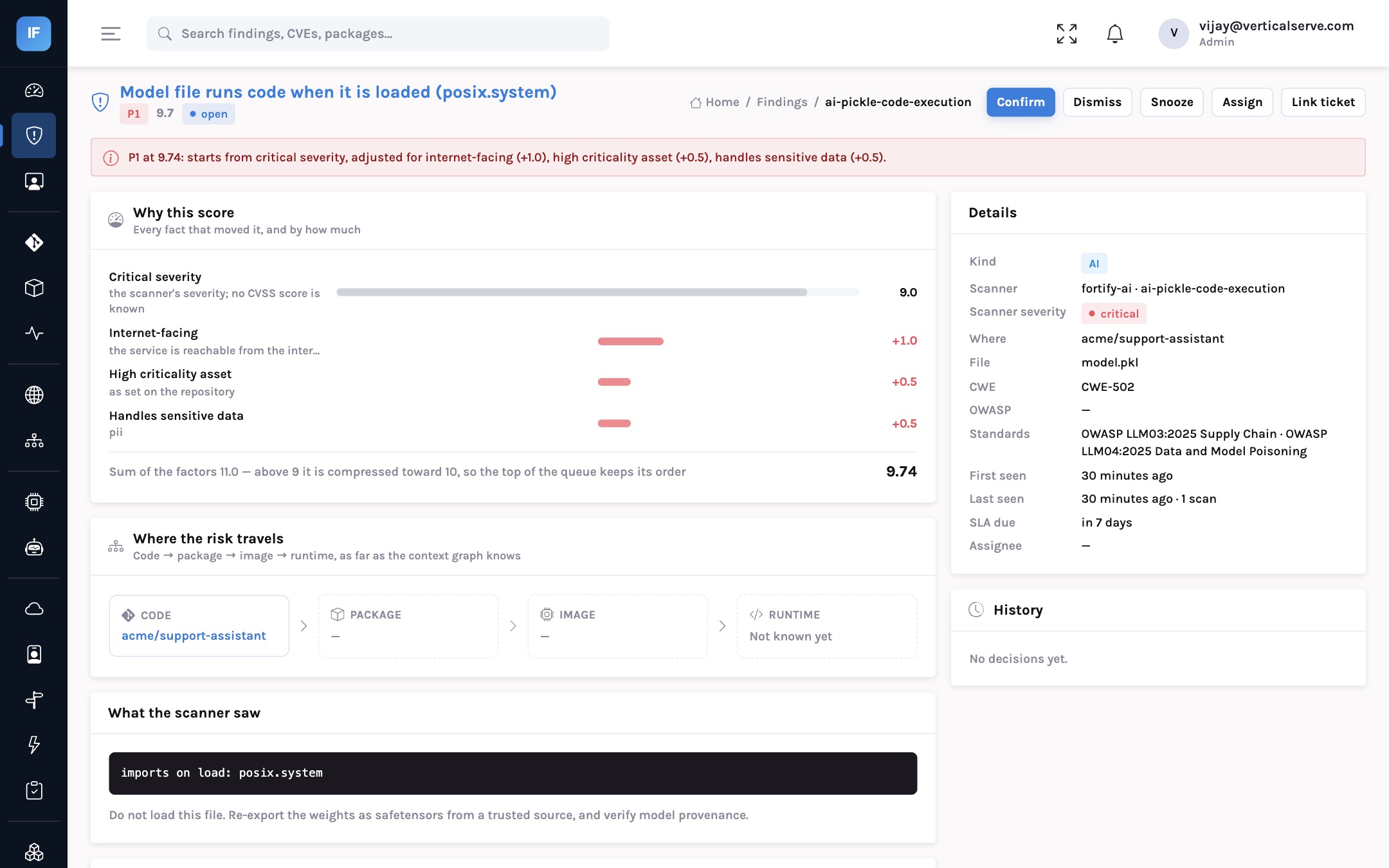This screenshot has height=868, width=1389.
Task: Click the search findings input field
Action: coord(378,33)
